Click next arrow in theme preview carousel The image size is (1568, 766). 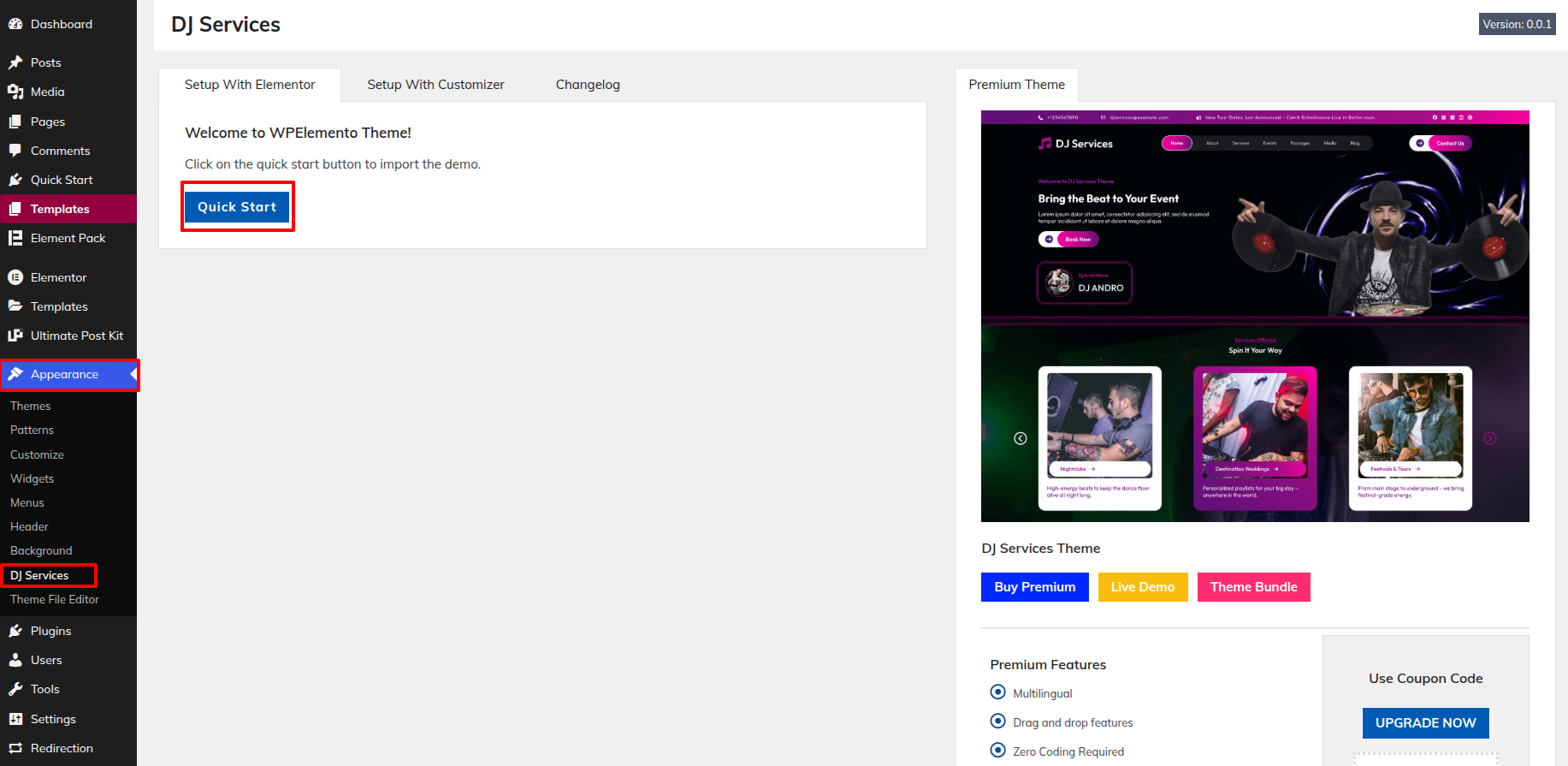pos(1489,438)
